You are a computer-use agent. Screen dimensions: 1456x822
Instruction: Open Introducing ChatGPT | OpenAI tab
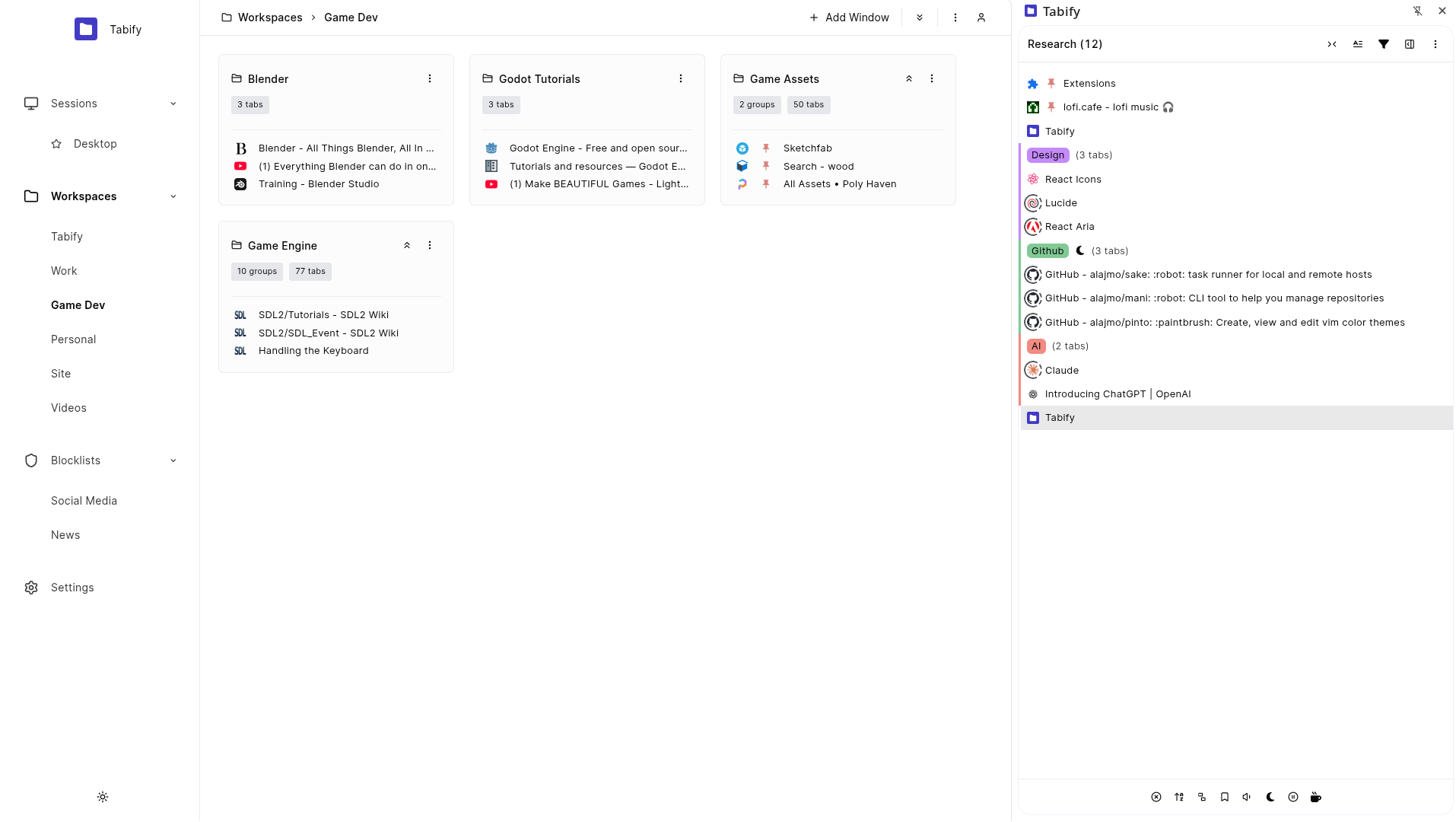click(1236, 394)
